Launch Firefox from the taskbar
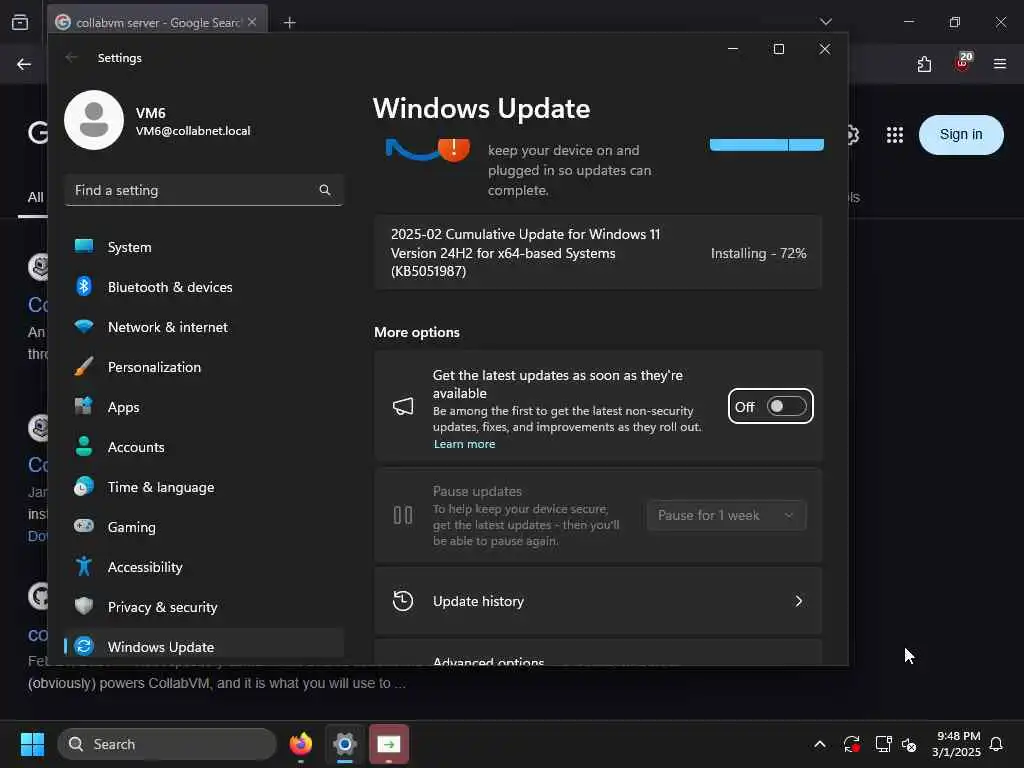This screenshot has height=768, width=1024. click(x=301, y=744)
